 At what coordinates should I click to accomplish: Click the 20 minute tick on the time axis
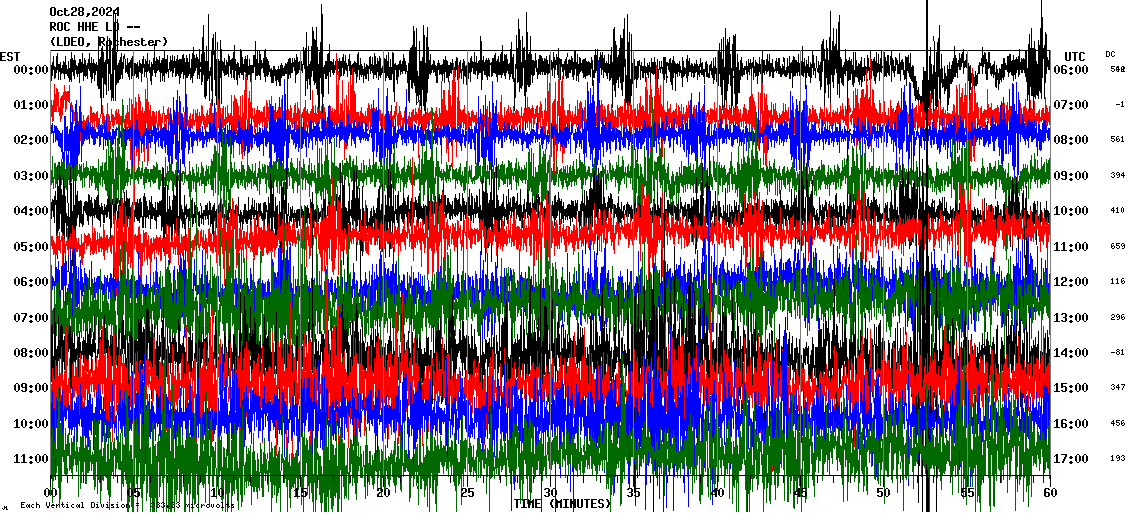tap(384, 493)
